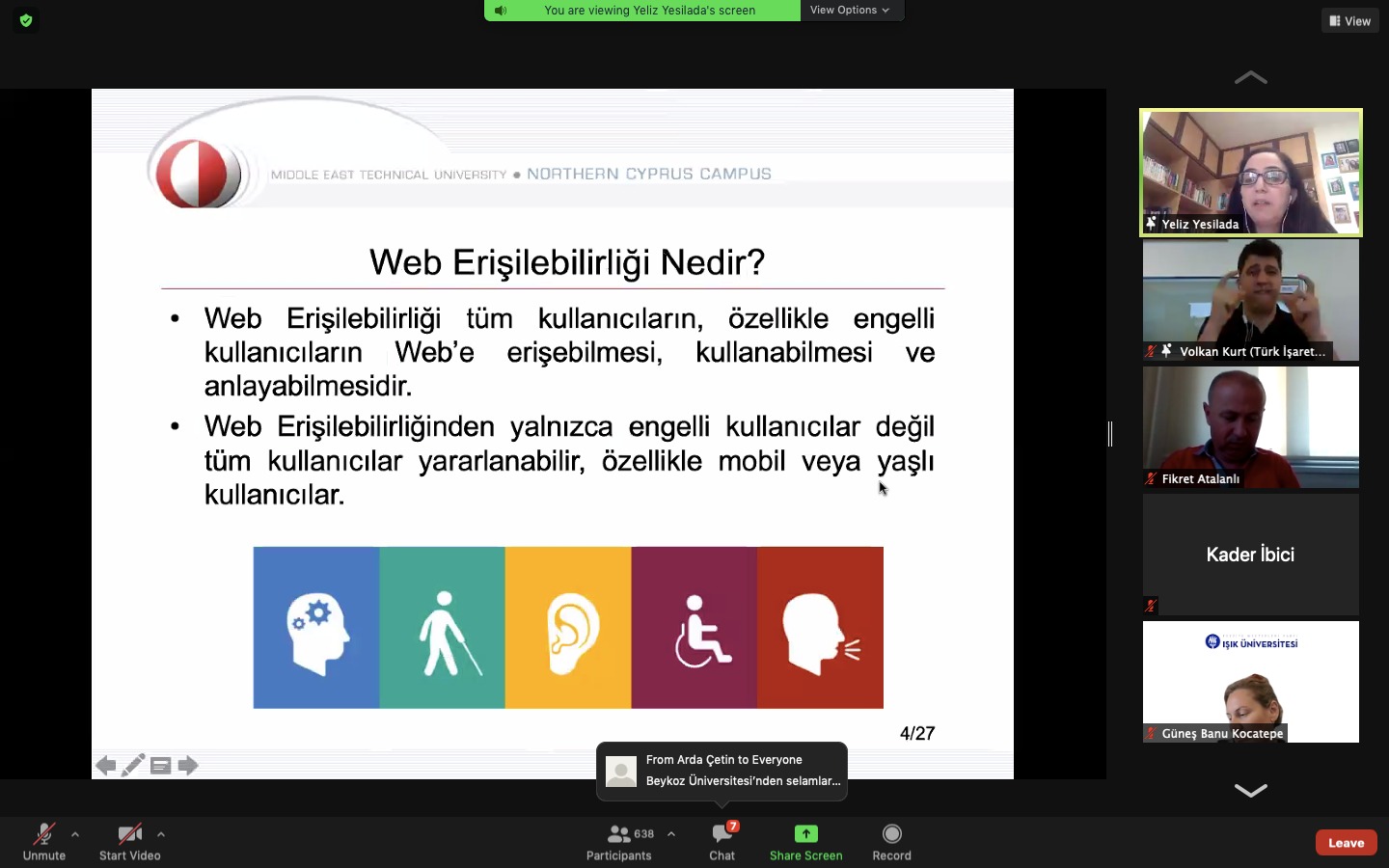The height and width of the screenshot is (868, 1389).
Task: Click the avatar in the Arda Çetin chat popup
Action: coord(621,771)
